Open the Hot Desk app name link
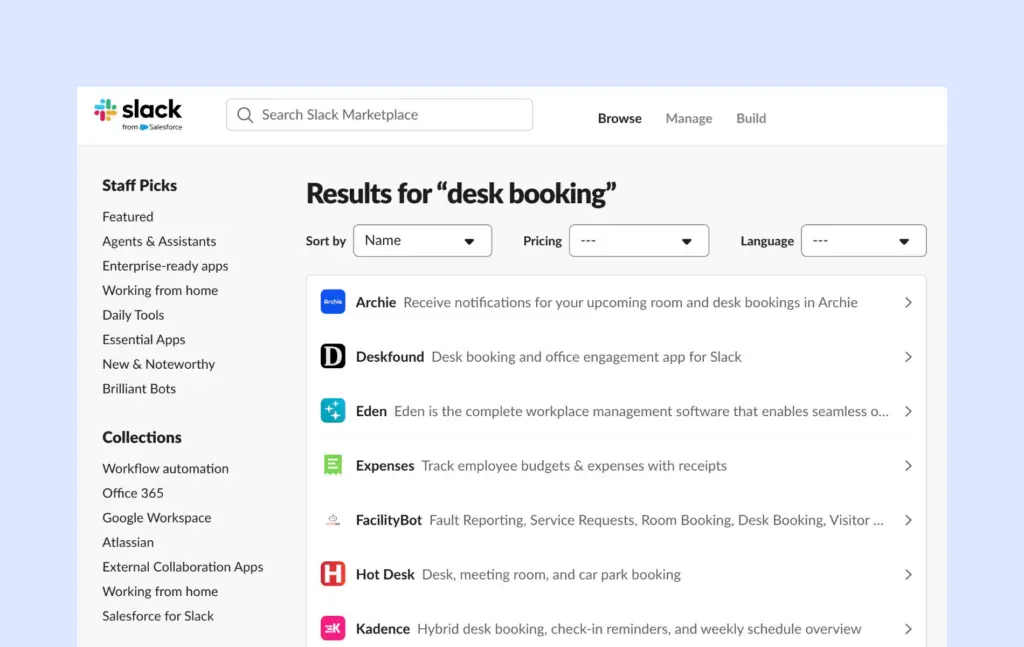The height and width of the screenshot is (647, 1024). 385,575
